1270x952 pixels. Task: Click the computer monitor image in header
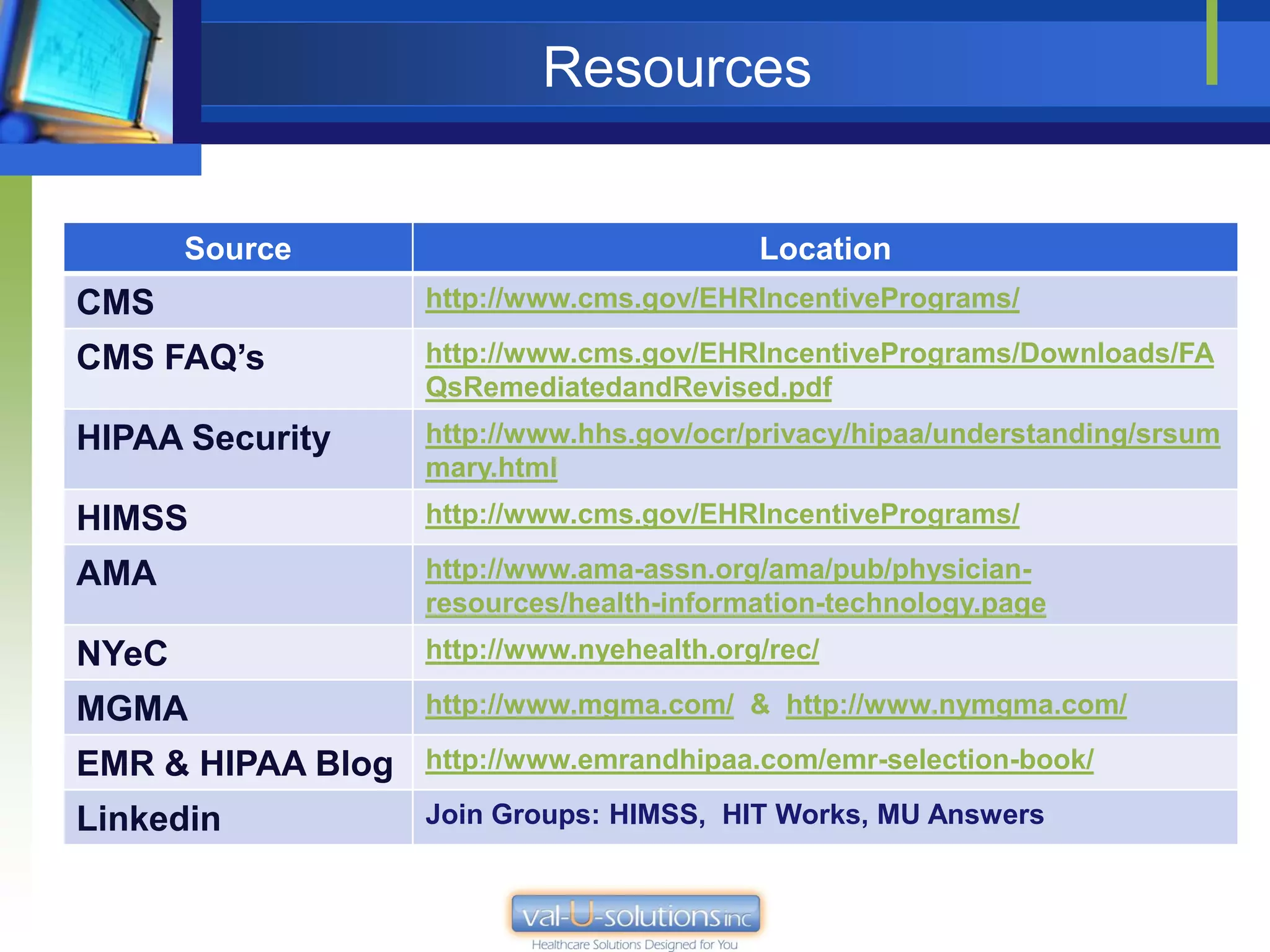click(x=86, y=71)
